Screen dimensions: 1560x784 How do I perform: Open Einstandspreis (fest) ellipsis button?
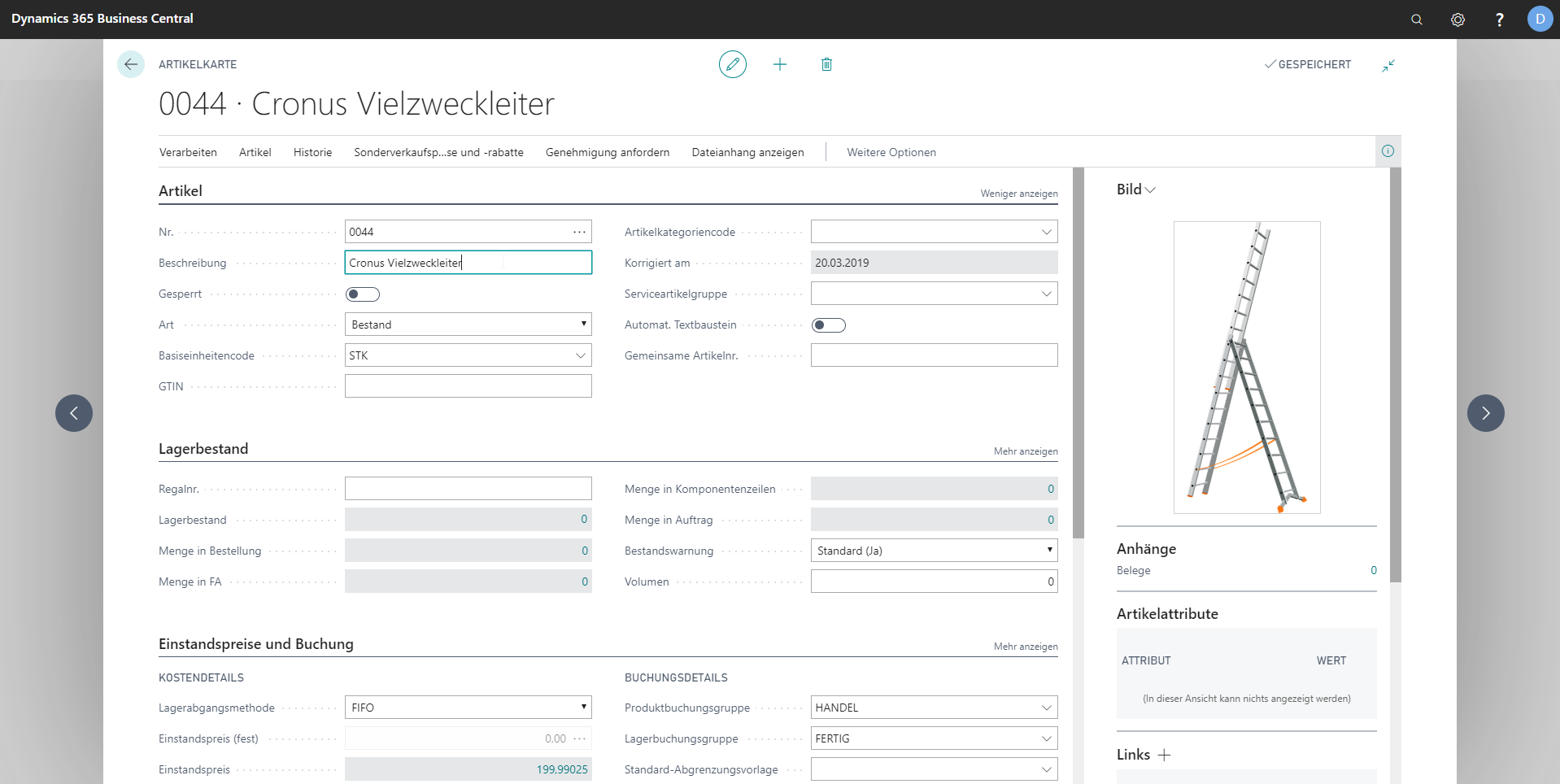[x=579, y=738]
